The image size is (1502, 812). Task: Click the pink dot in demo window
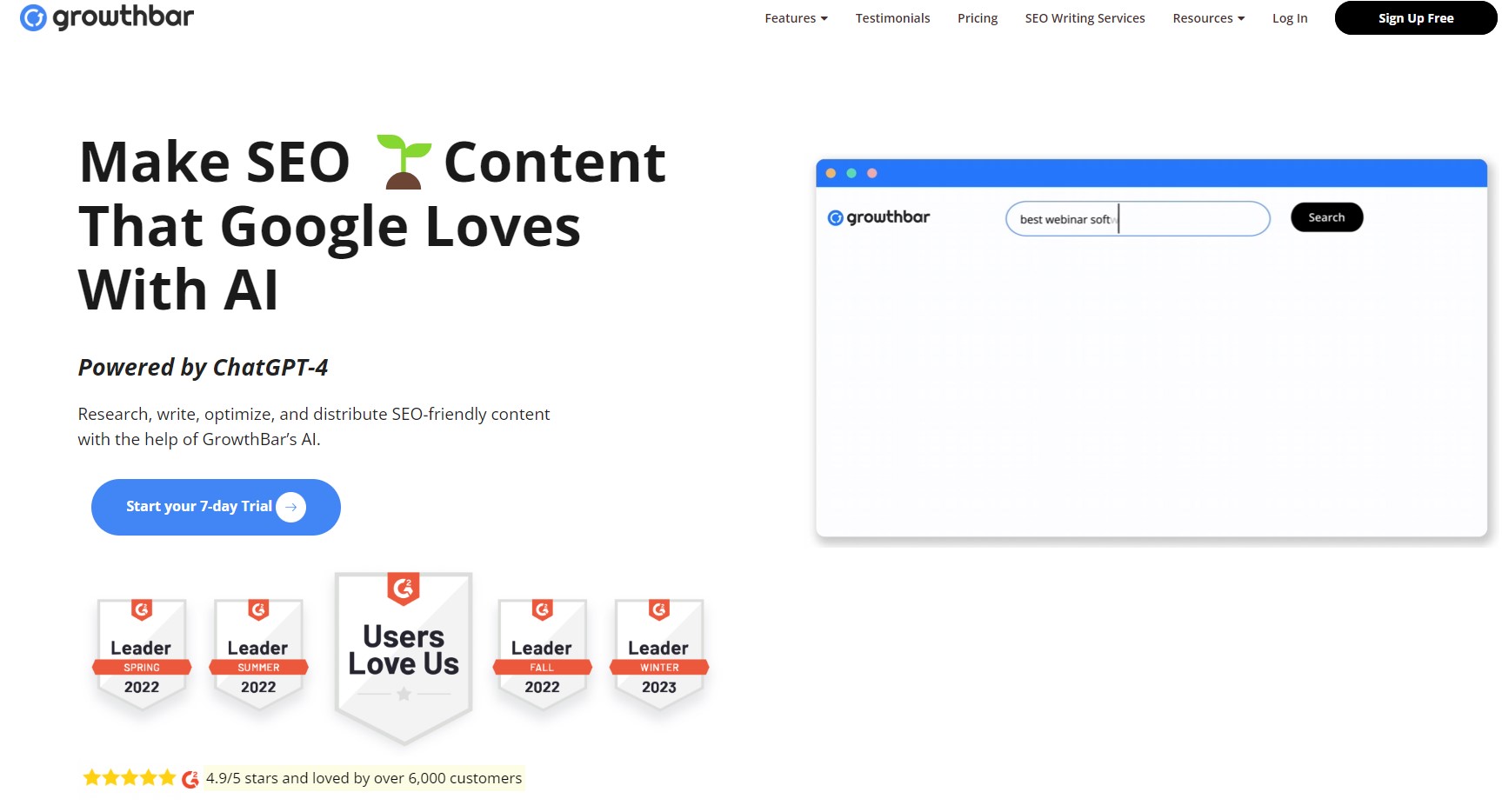pos(872,173)
